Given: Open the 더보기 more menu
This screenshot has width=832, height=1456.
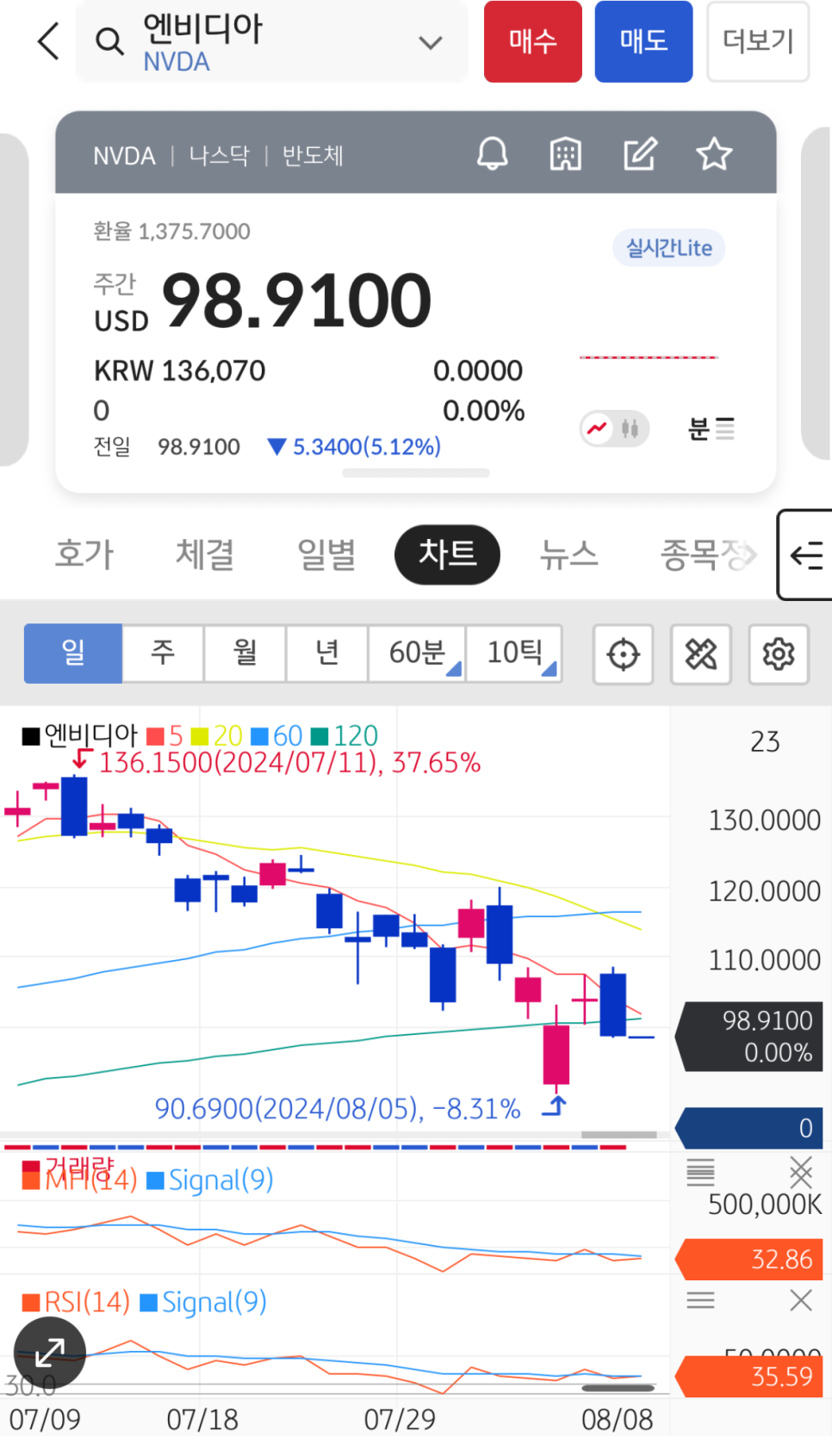Looking at the screenshot, I should 758,41.
